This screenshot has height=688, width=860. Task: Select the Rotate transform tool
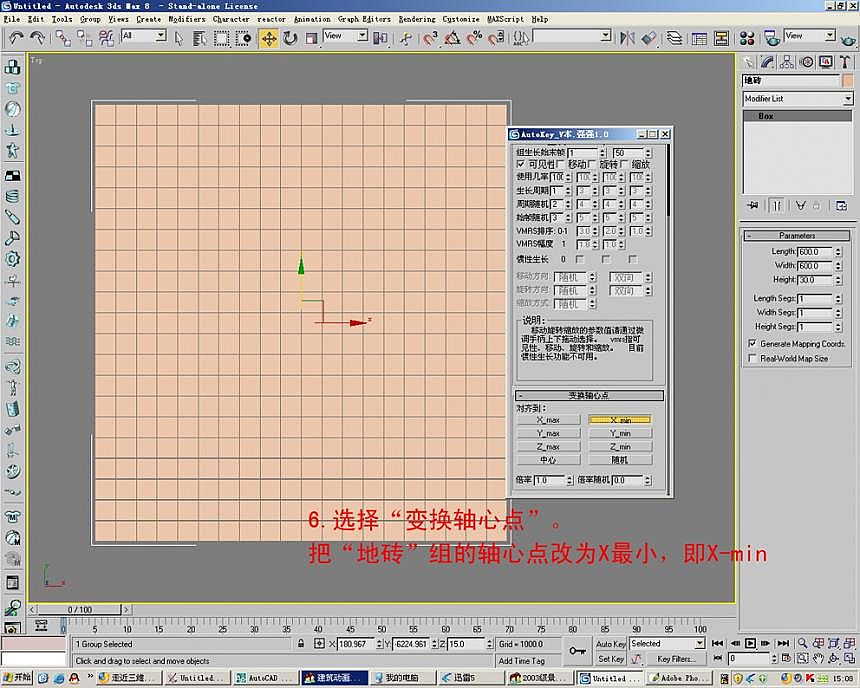[290, 38]
